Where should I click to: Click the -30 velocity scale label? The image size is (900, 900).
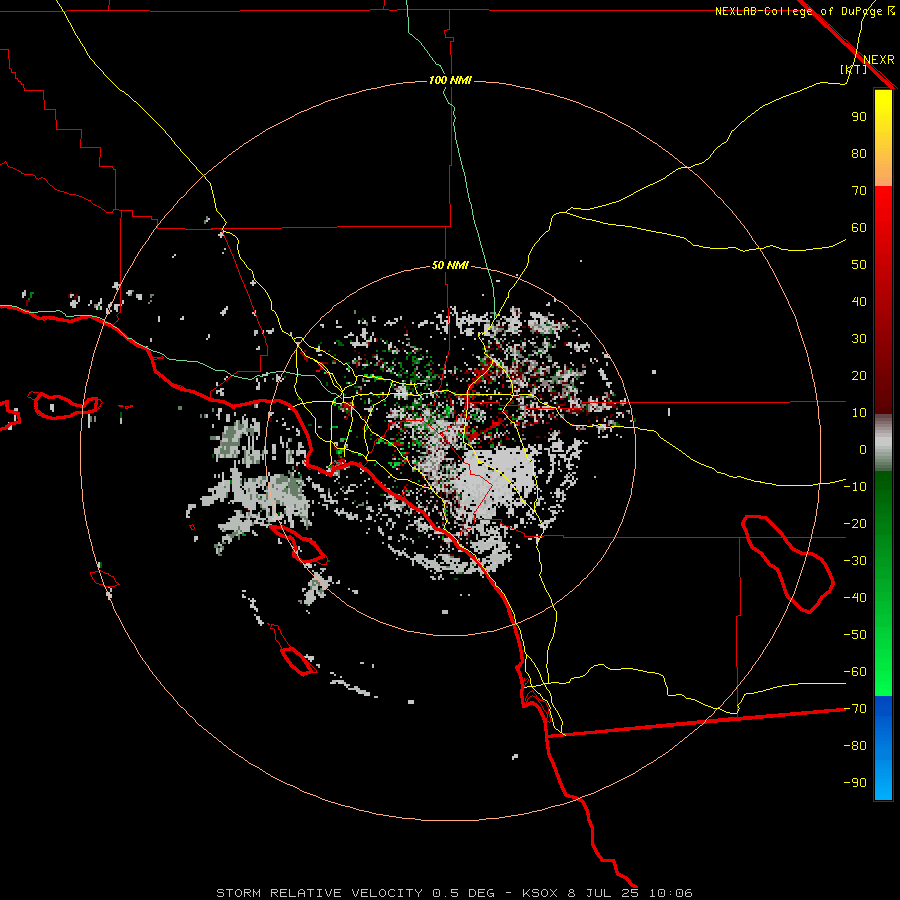click(855, 561)
